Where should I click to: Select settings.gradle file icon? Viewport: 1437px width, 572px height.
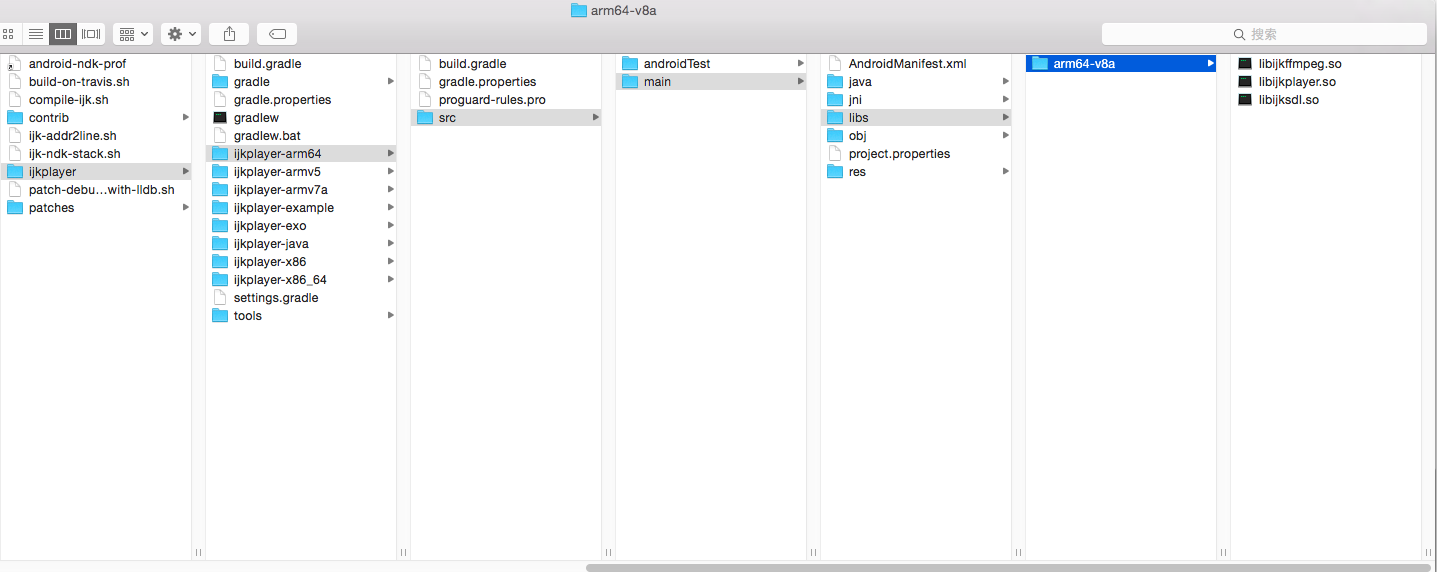(x=220, y=298)
